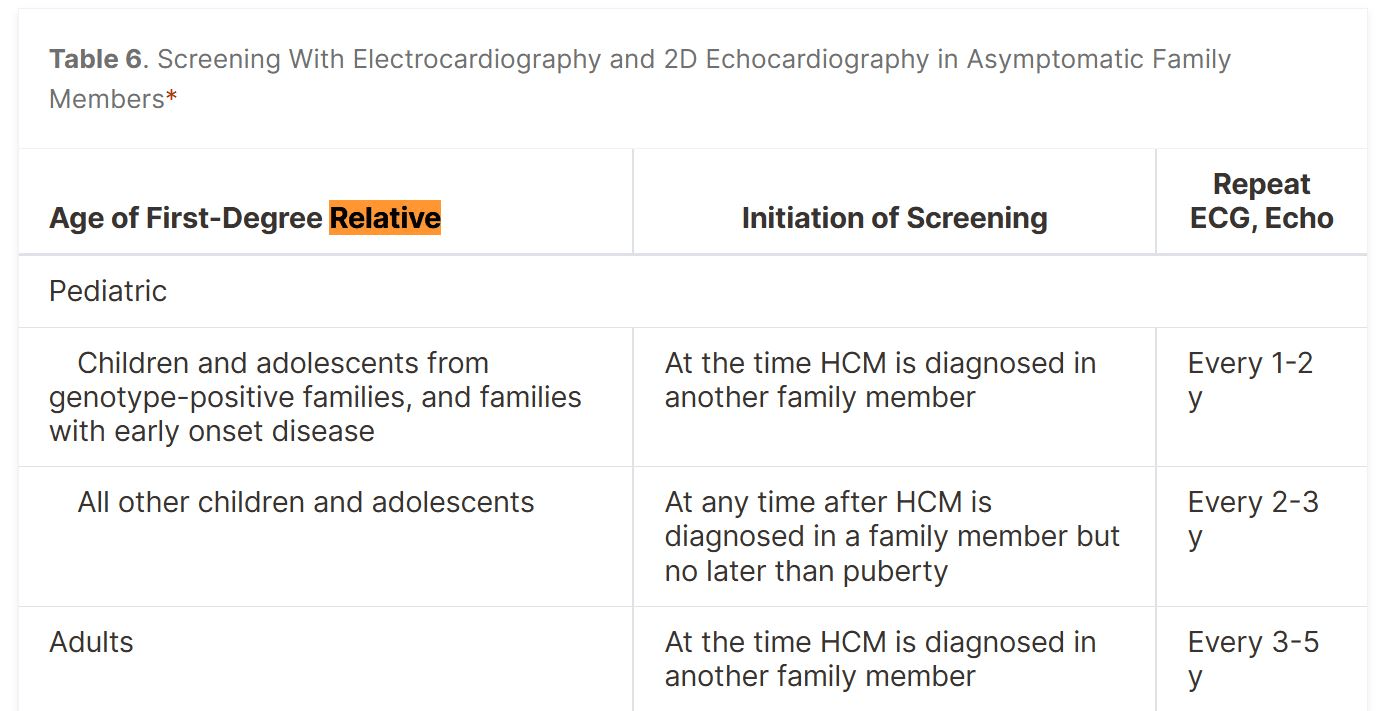Click the genotype-positive families row text
Screen dimensions: 1392x711
(315, 397)
